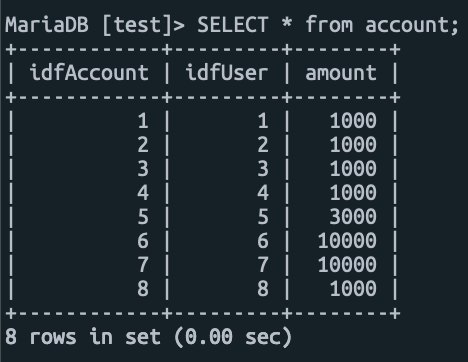The height and width of the screenshot is (362, 468).
Task: Click amount 10000 in row seven
Action: point(347,265)
